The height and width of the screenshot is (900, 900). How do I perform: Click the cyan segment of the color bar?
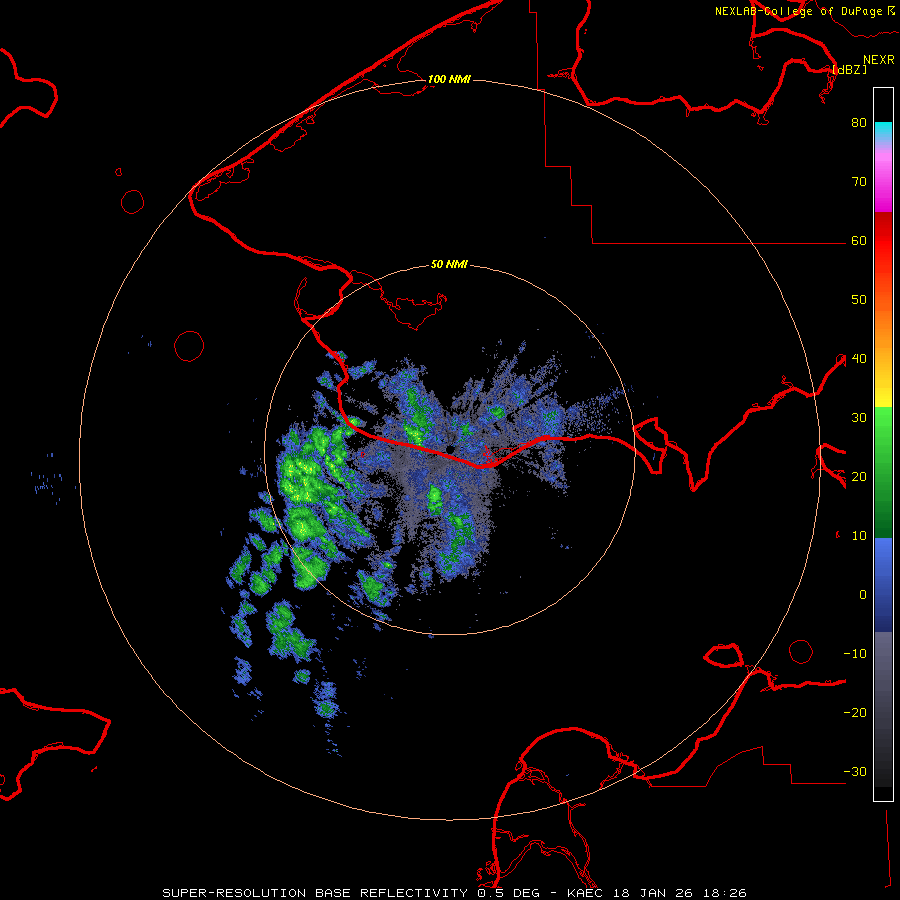(x=883, y=132)
